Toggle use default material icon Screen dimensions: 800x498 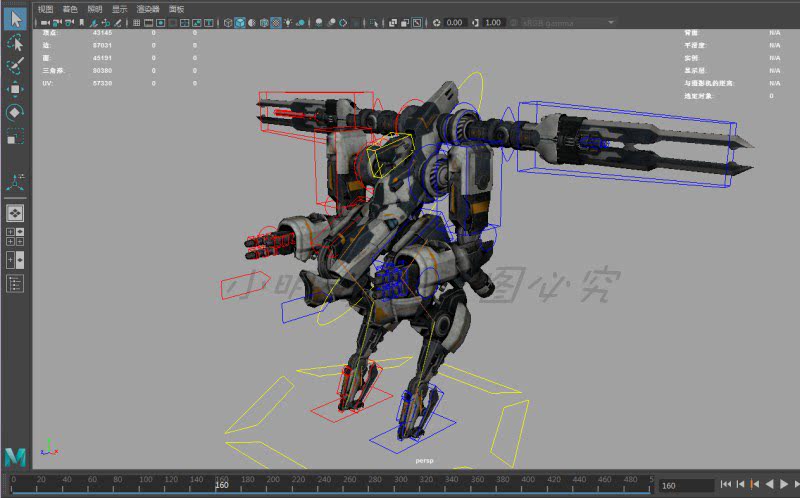(x=252, y=22)
